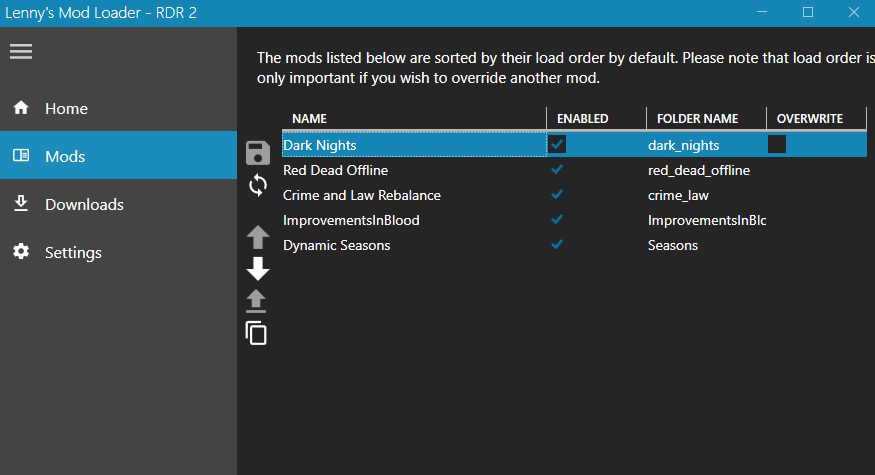Click the Settings gear icon
This screenshot has width=875, height=475.
click(21, 252)
